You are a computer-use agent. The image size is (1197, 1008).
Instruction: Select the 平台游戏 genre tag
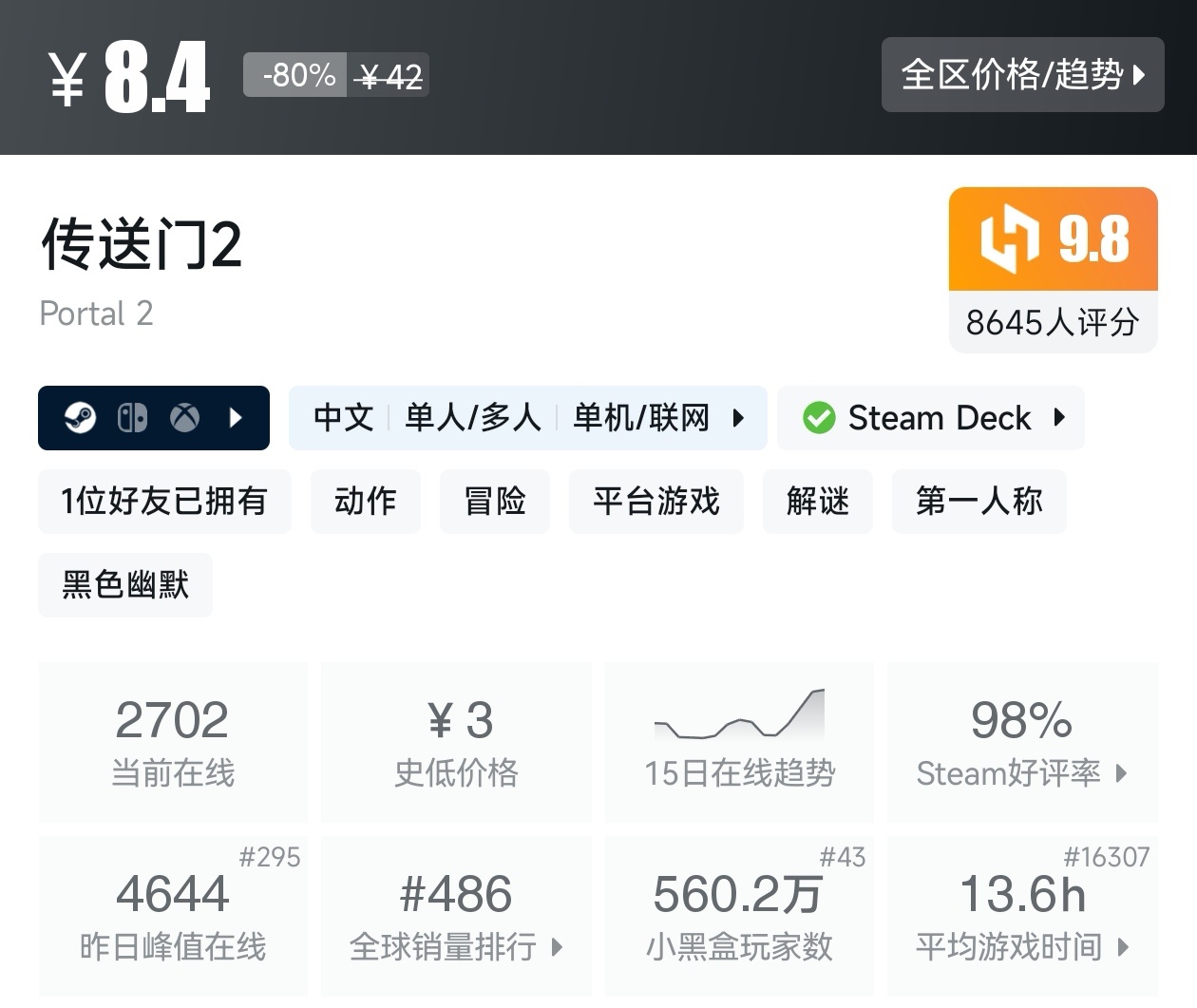click(655, 501)
